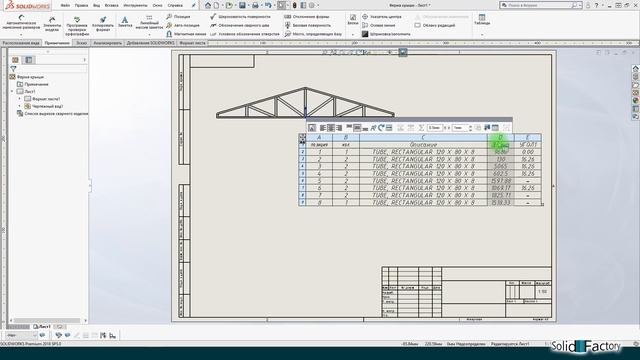
Task: Open a file via the folder icon
Action: [x=229, y=5]
